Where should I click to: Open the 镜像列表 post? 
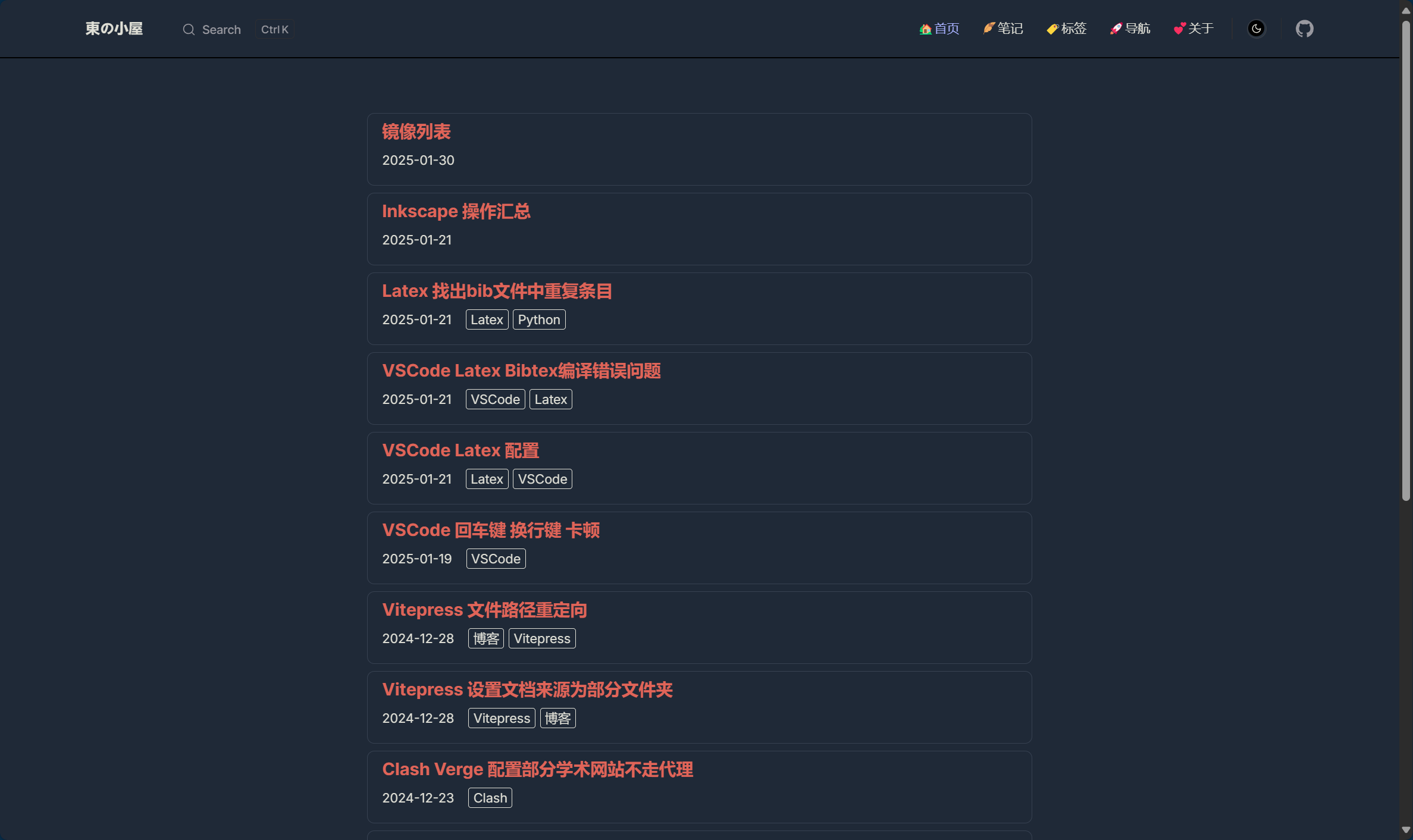click(416, 131)
